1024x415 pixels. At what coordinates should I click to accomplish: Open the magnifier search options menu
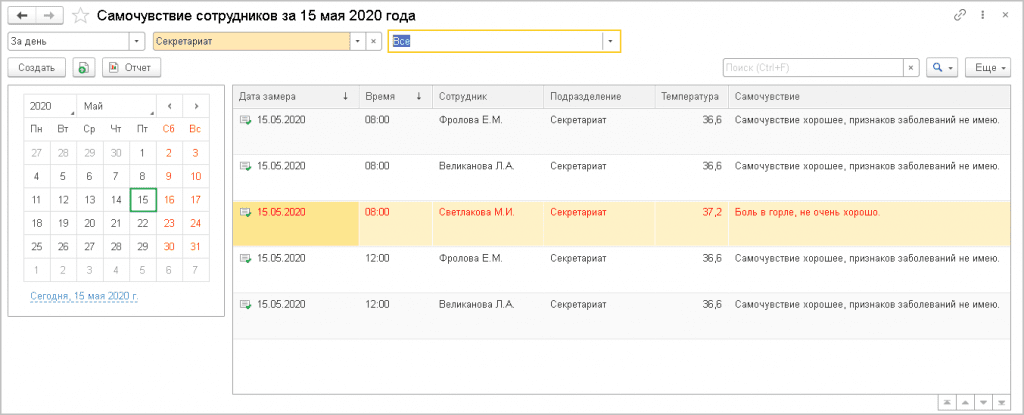click(942, 67)
